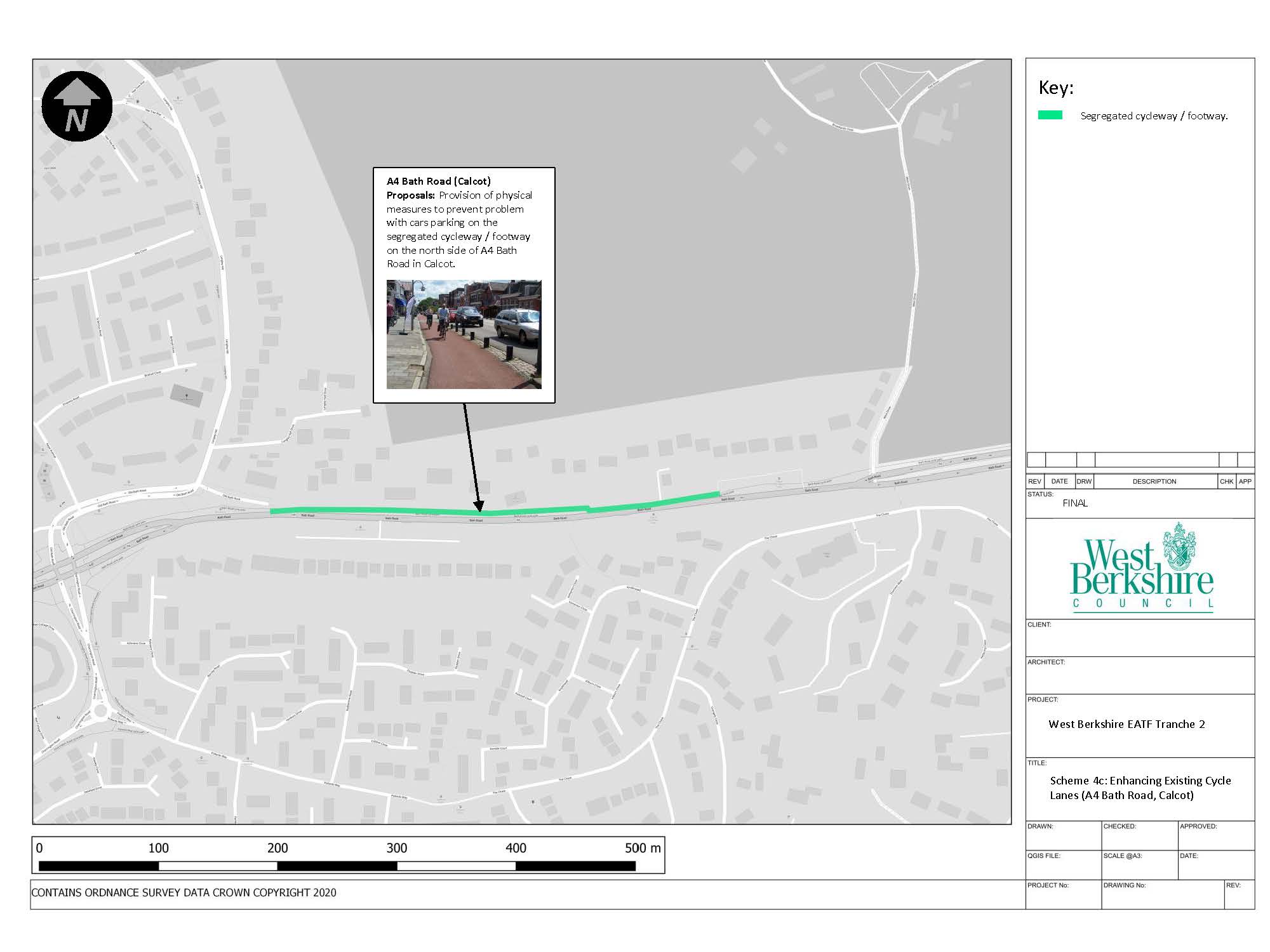Click the '100' scale bar label
1270x952 pixels.
point(158,848)
